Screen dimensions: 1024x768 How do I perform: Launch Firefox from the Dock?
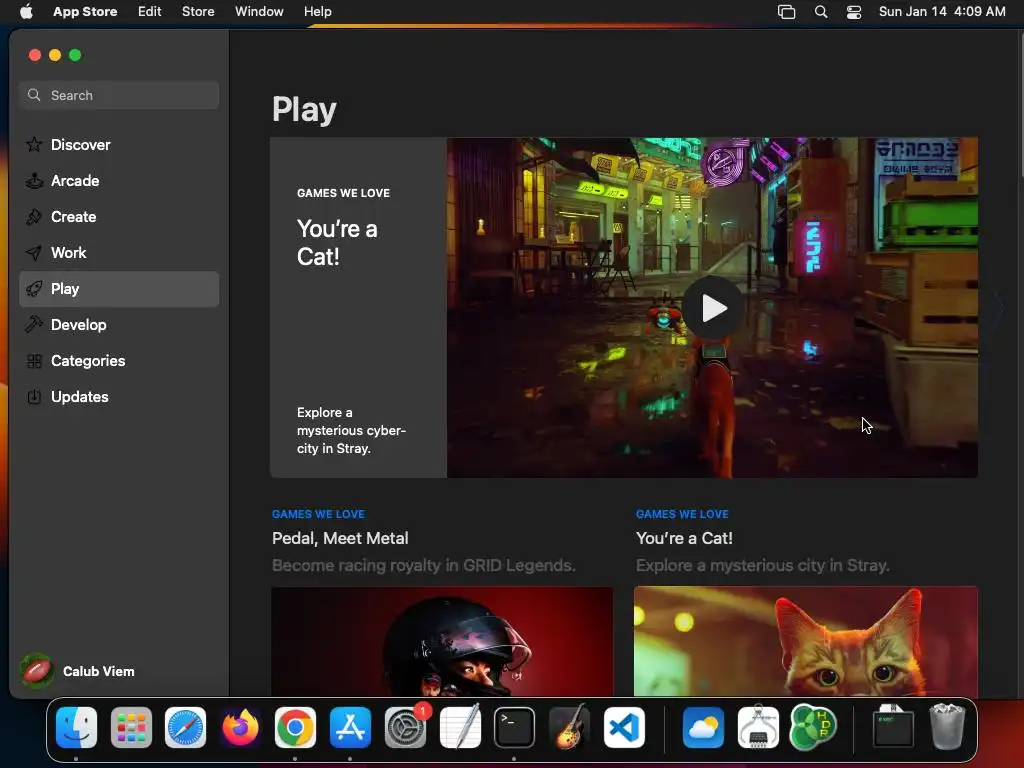point(240,728)
